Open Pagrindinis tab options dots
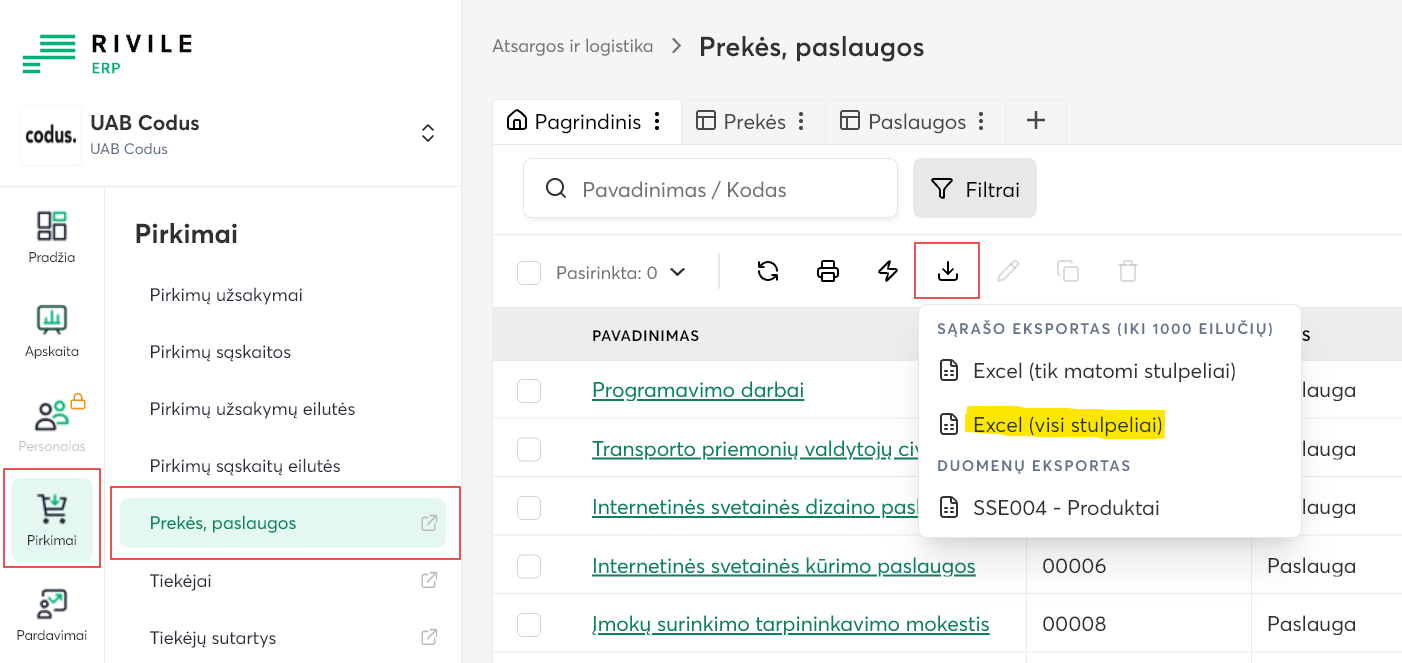This screenshot has height=663, width=1402. point(657,121)
